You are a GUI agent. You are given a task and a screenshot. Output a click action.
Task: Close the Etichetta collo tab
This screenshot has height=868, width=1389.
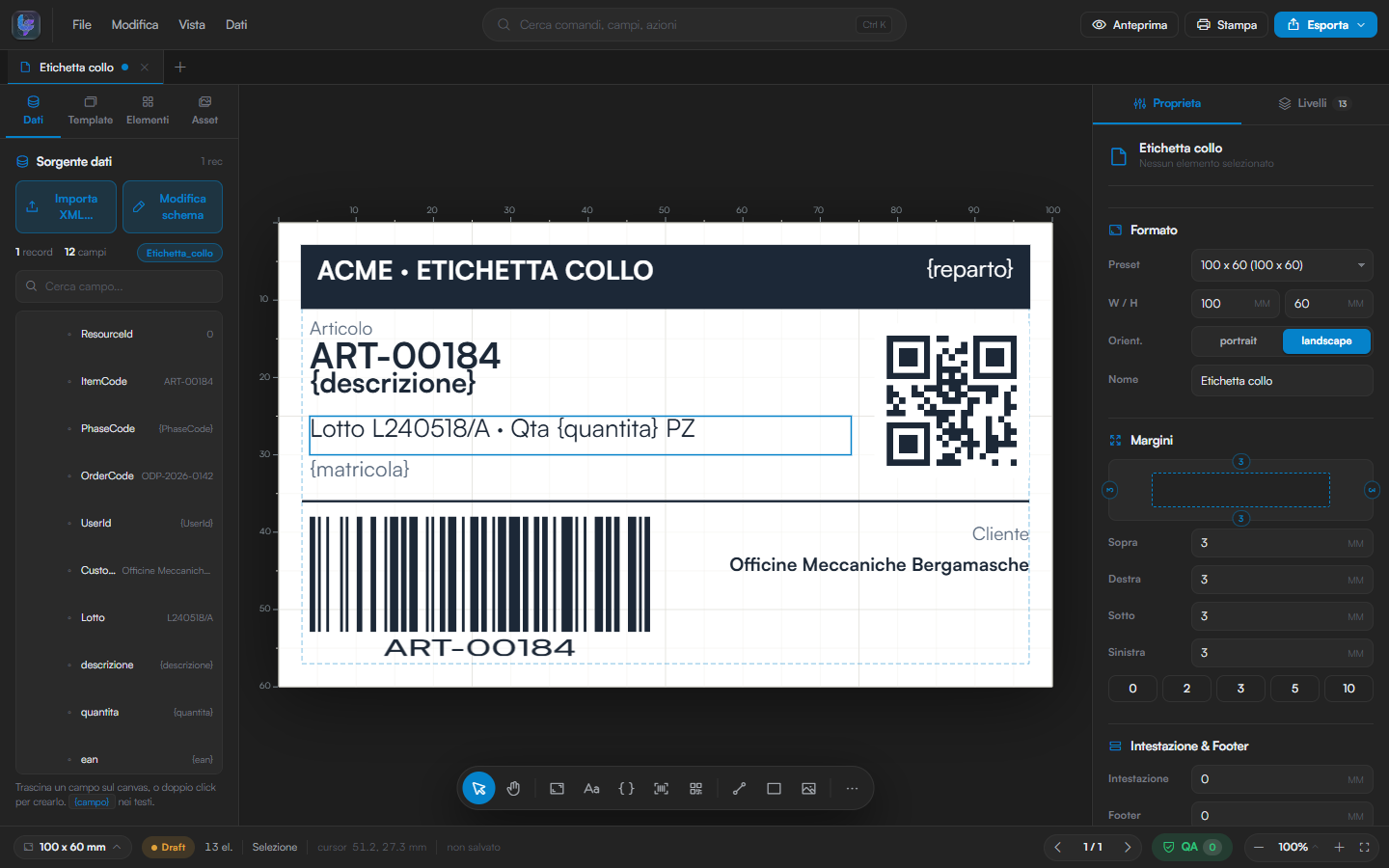tap(144, 68)
